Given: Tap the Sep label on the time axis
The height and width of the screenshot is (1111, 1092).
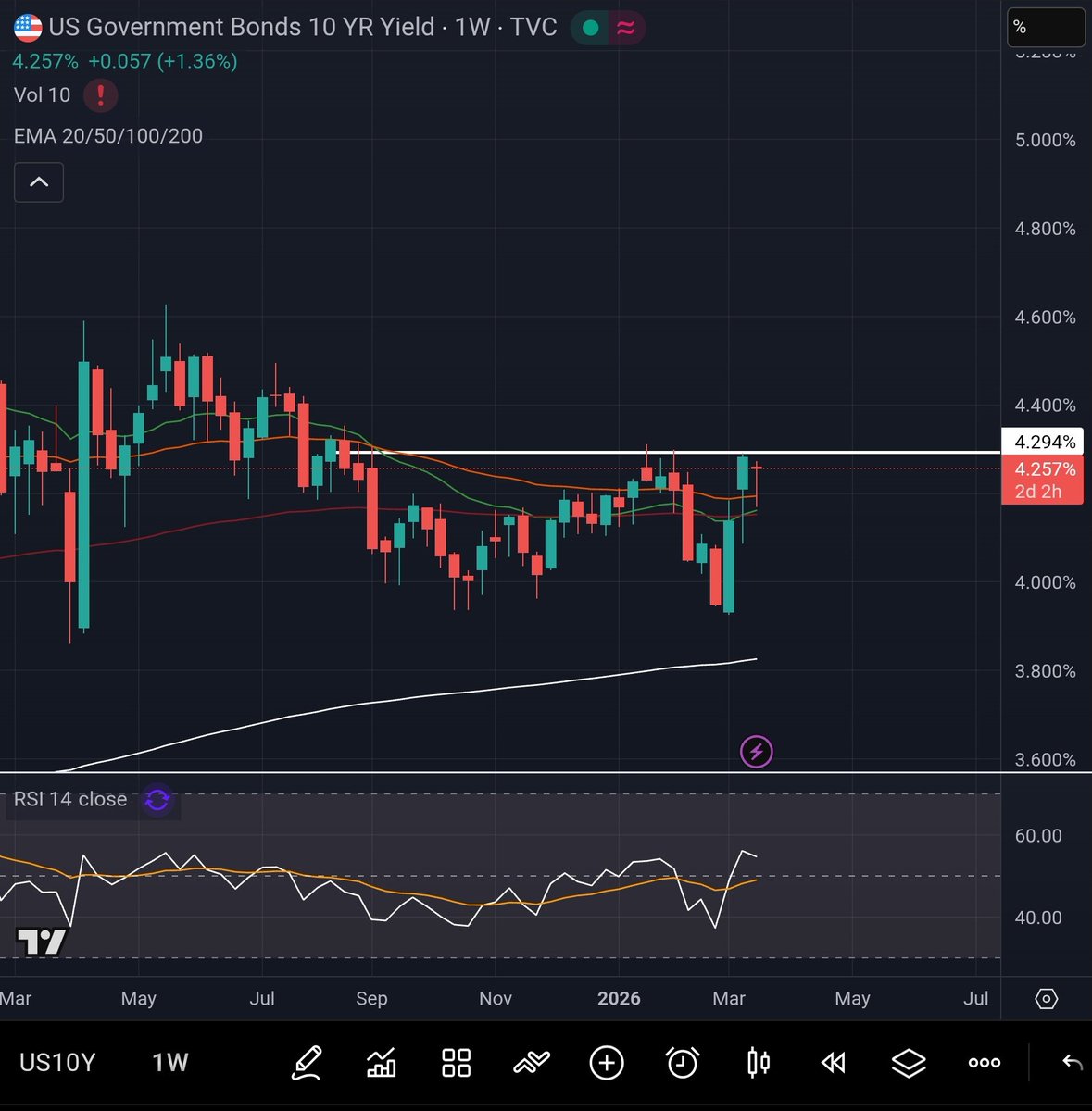Looking at the screenshot, I should 371,999.
